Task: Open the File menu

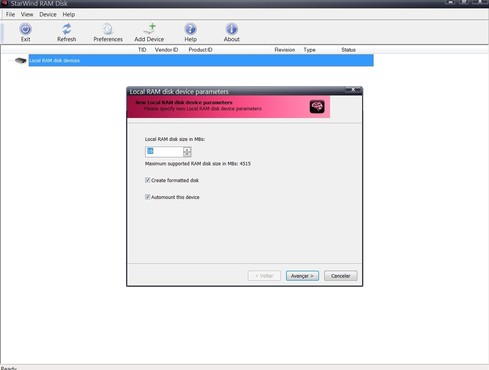Action: pos(10,14)
